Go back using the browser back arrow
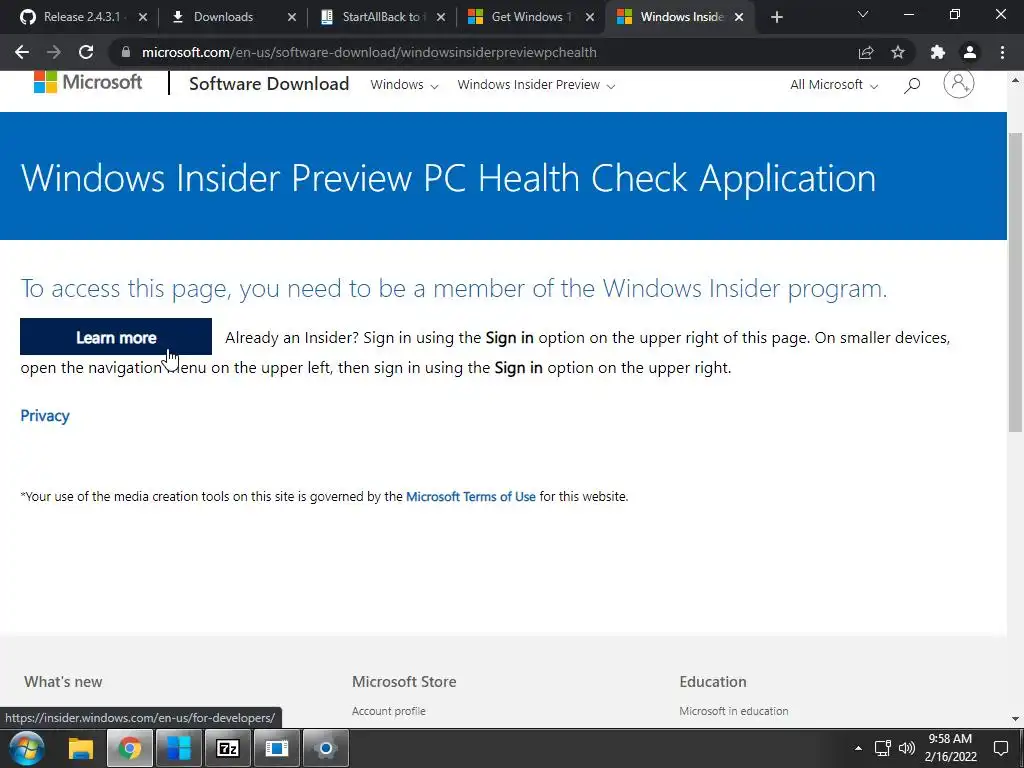This screenshot has height=768, width=1024. (x=22, y=52)
